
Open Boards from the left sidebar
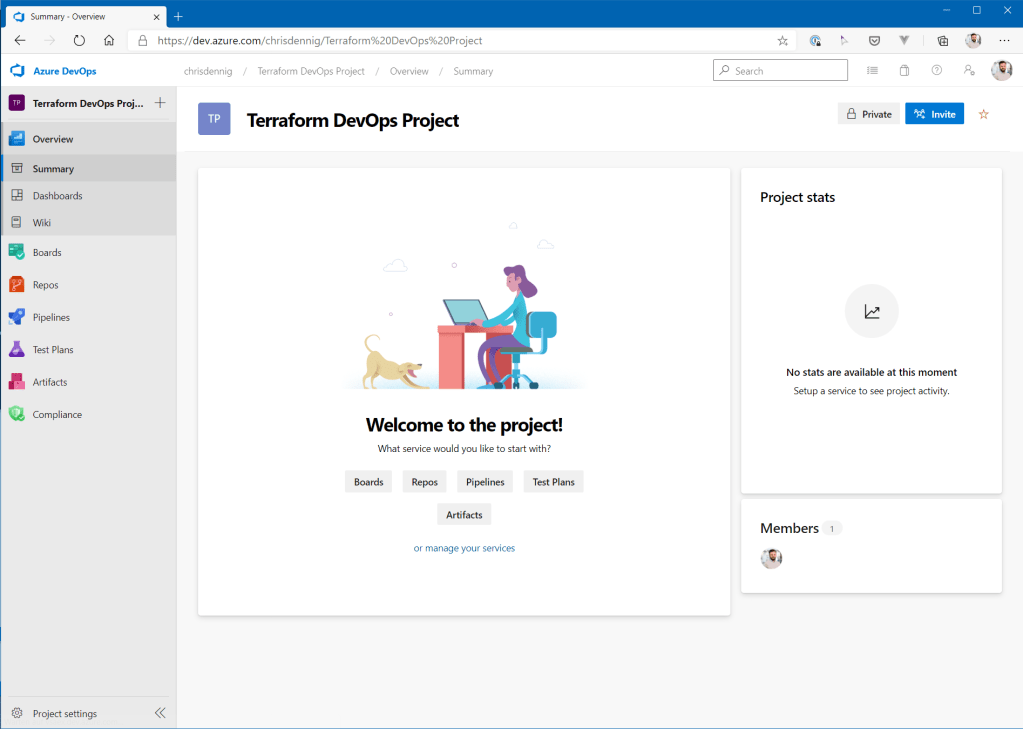46,253
